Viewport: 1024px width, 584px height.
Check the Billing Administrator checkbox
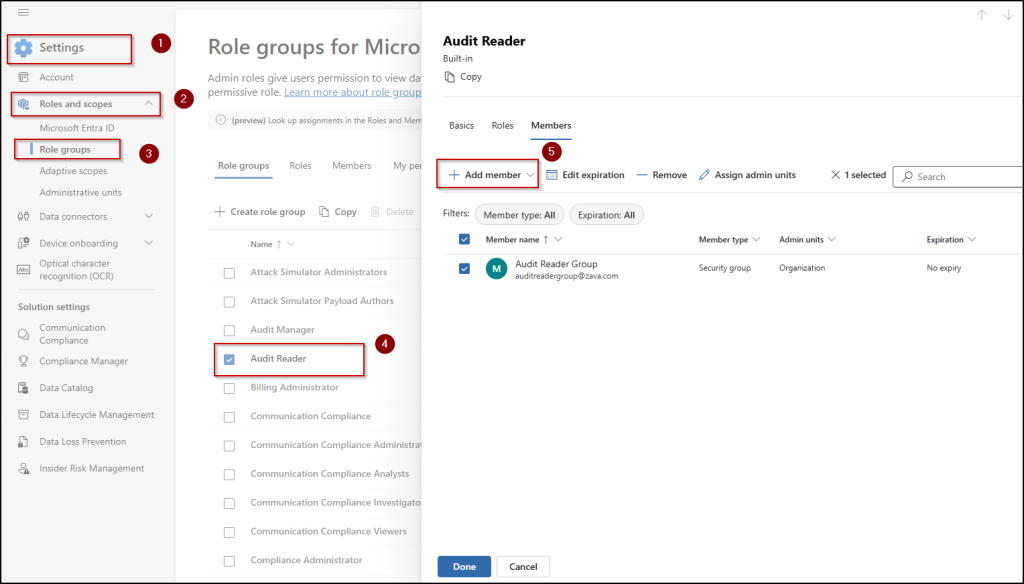click(x=229, y=388)
